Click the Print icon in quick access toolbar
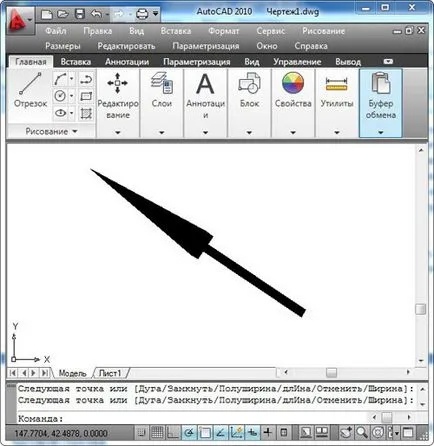Viewport: 434px width, 446px height. [142, 14]
